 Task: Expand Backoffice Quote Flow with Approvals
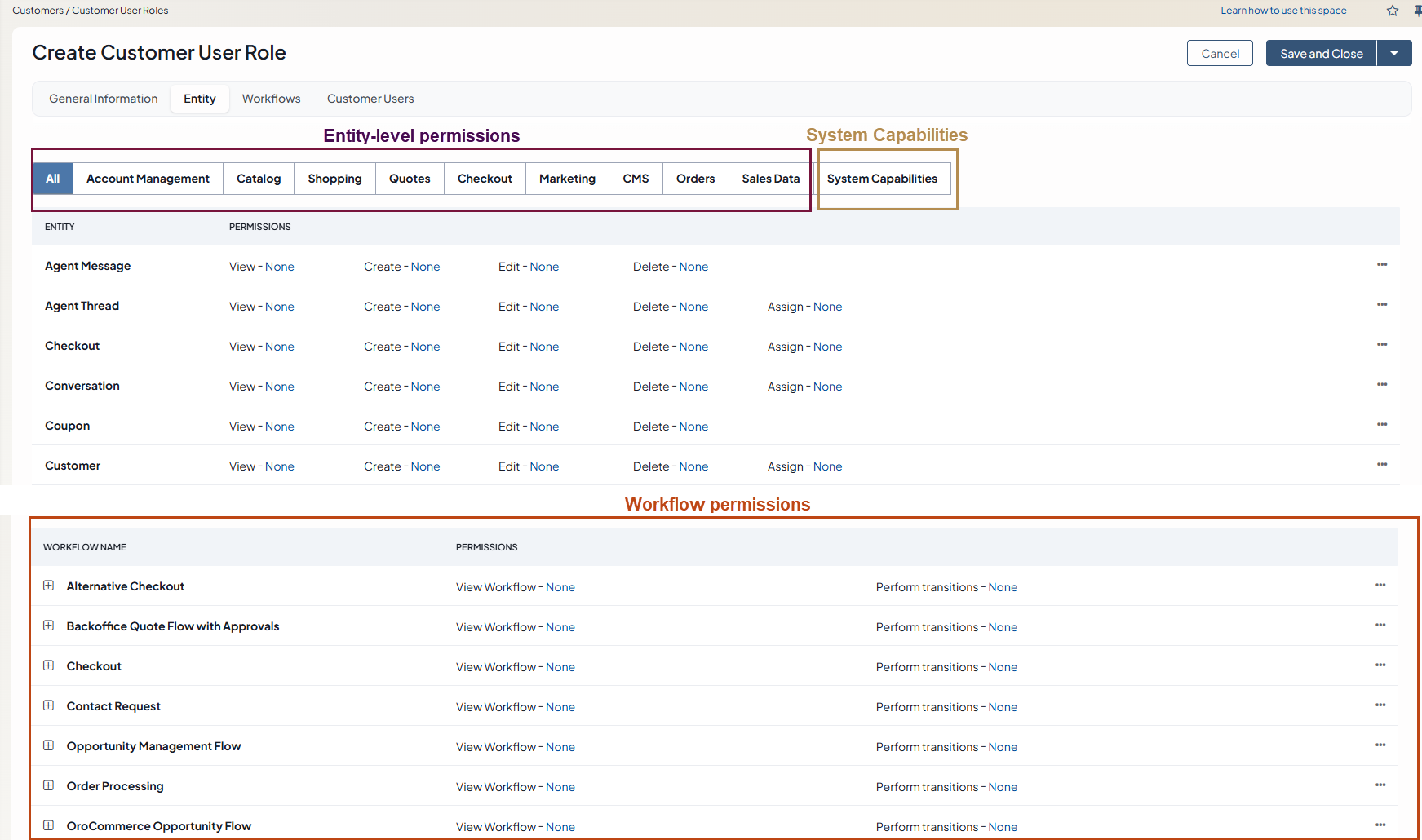(x=49, y=626)
